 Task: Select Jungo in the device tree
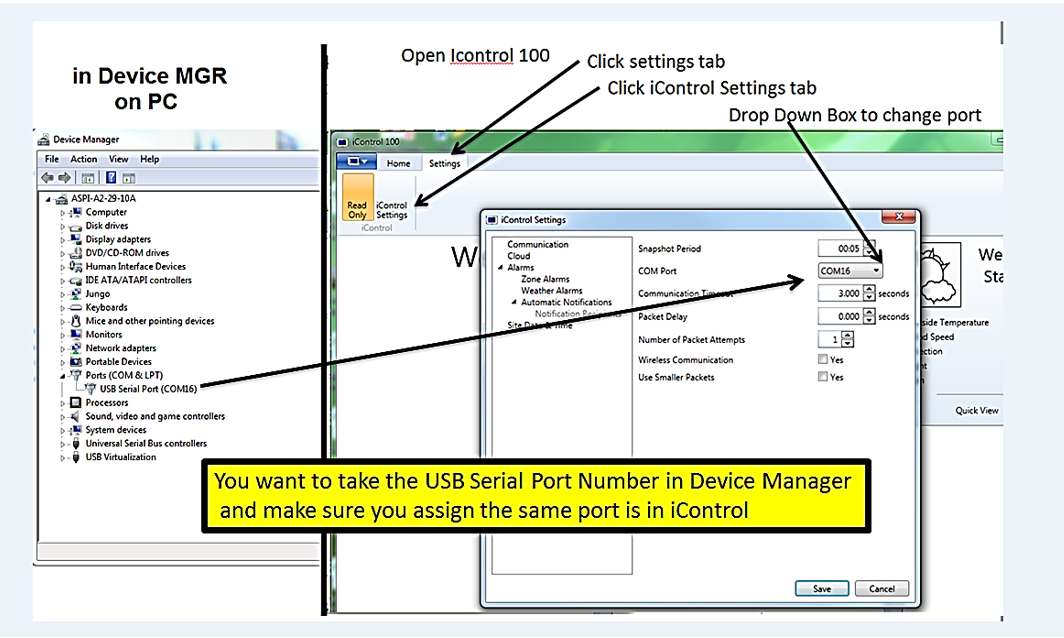97,294
